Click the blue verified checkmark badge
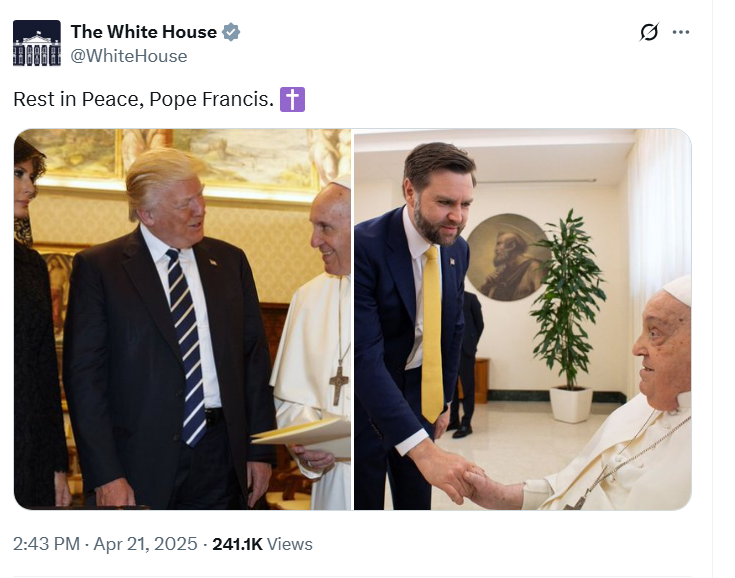 coord(231,32)
